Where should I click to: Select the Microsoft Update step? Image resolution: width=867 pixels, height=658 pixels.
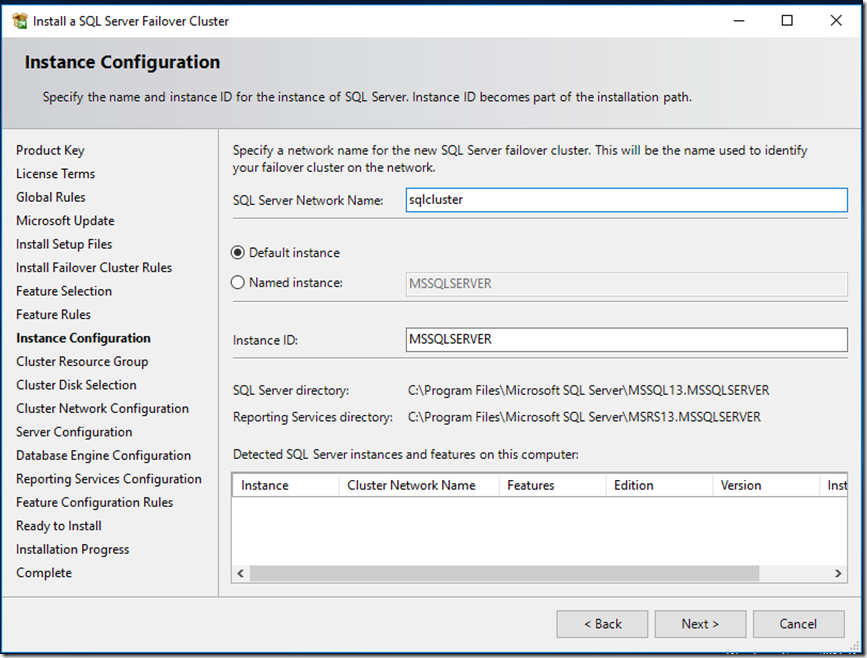[x=65, y=221]
